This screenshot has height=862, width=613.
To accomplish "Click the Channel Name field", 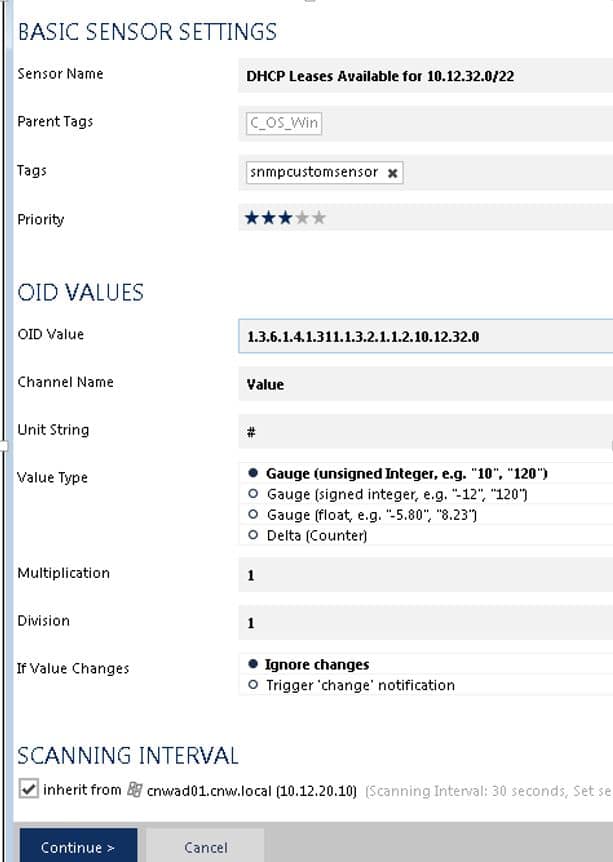I will tap(426, 384).
